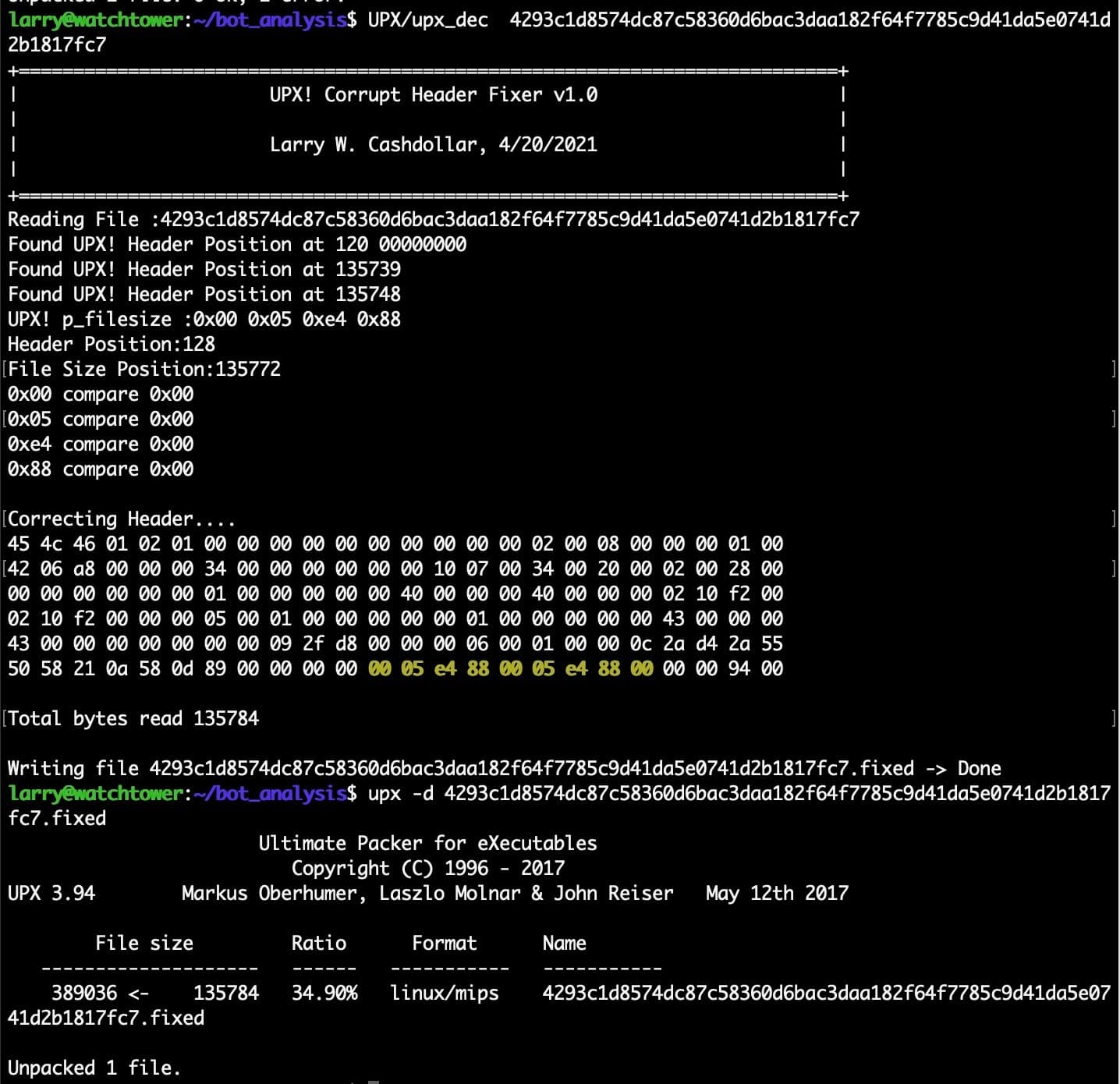Click the UPX! Corrupt Header Fixer v1.0 title
Image resolution: width=1120 pixels, height=1084 pixels.
tap(433, 95)
